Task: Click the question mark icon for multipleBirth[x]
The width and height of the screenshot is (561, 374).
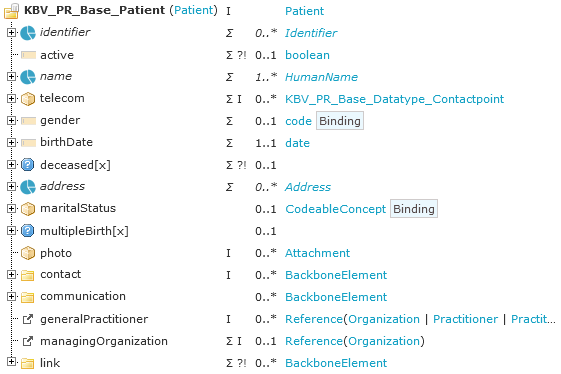Action: click(x=28, y=231)
